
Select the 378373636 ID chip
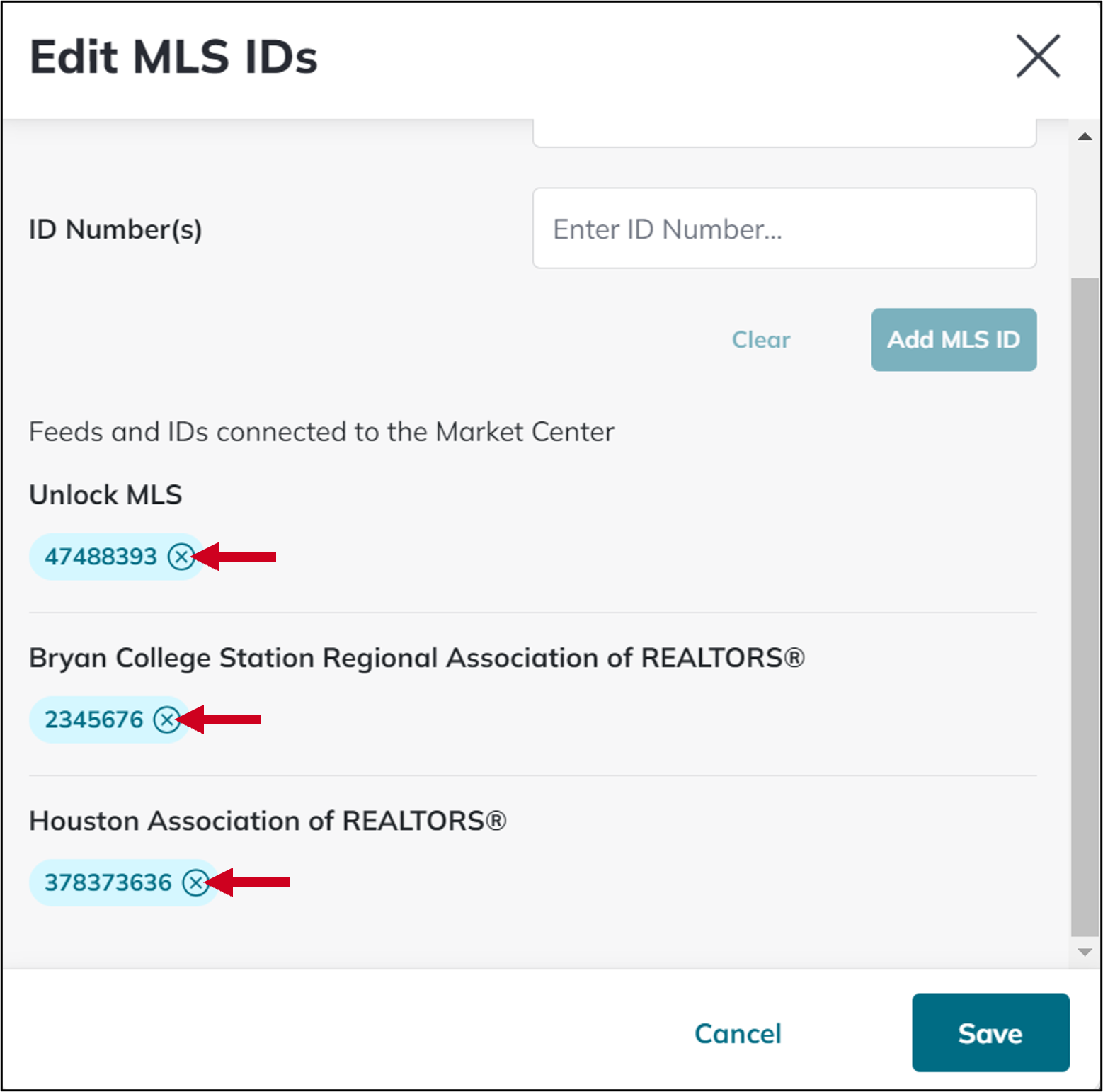tap(106, 883)
